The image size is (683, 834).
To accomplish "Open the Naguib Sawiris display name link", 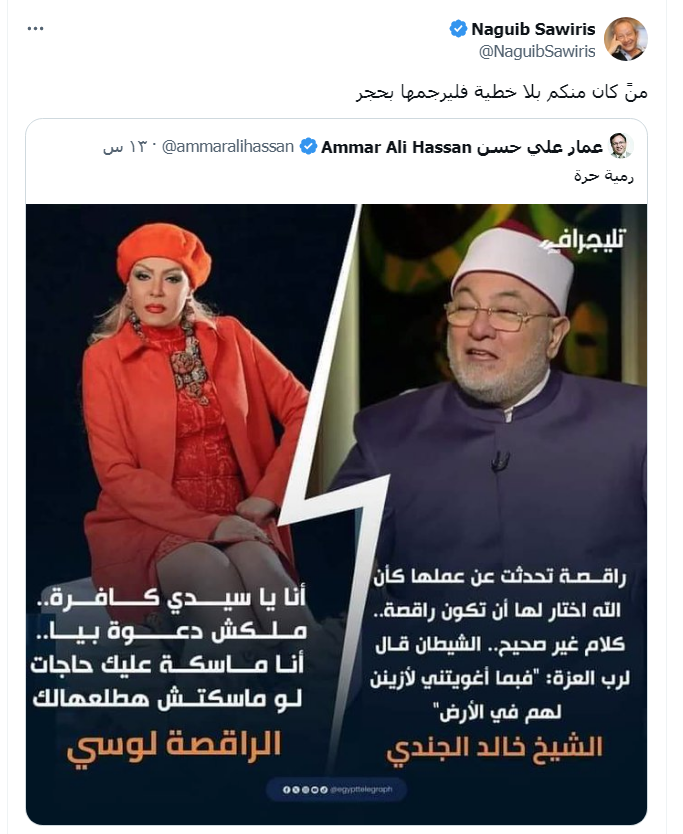I will point(533,29).
